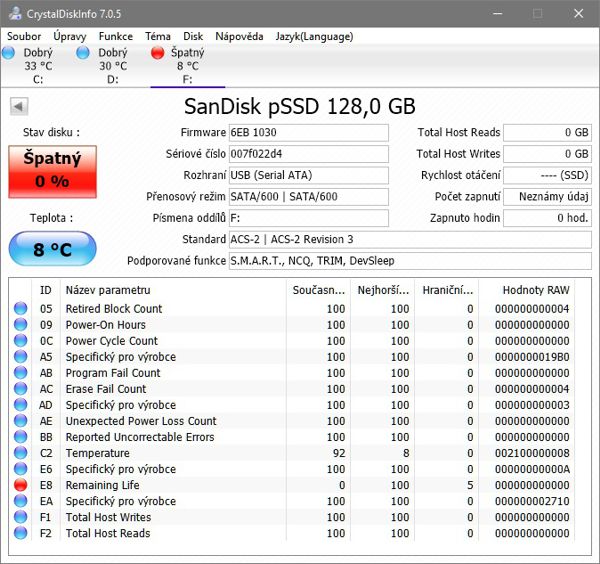Click the serial number field 007f022d4
The width and height of the screenshot is (600, 564).
click(308, 154)
